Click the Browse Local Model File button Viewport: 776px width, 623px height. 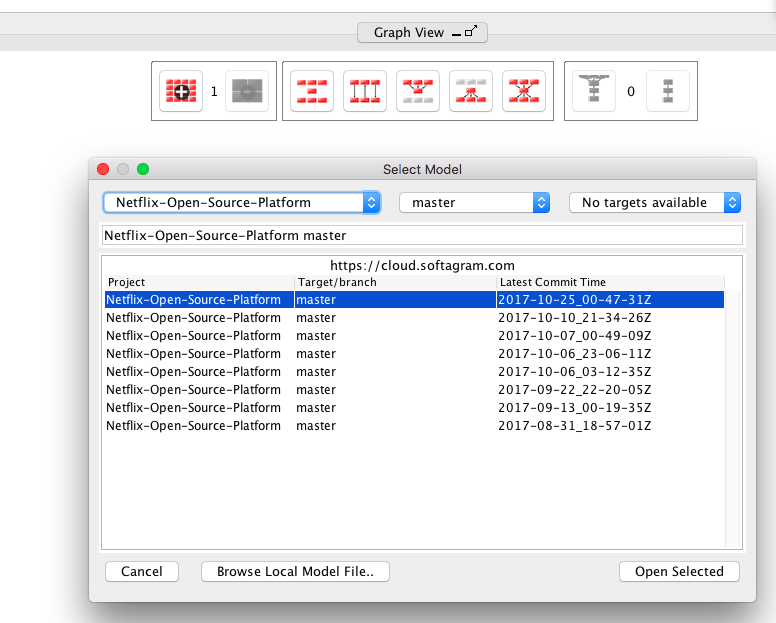click(x=295, y=571)
